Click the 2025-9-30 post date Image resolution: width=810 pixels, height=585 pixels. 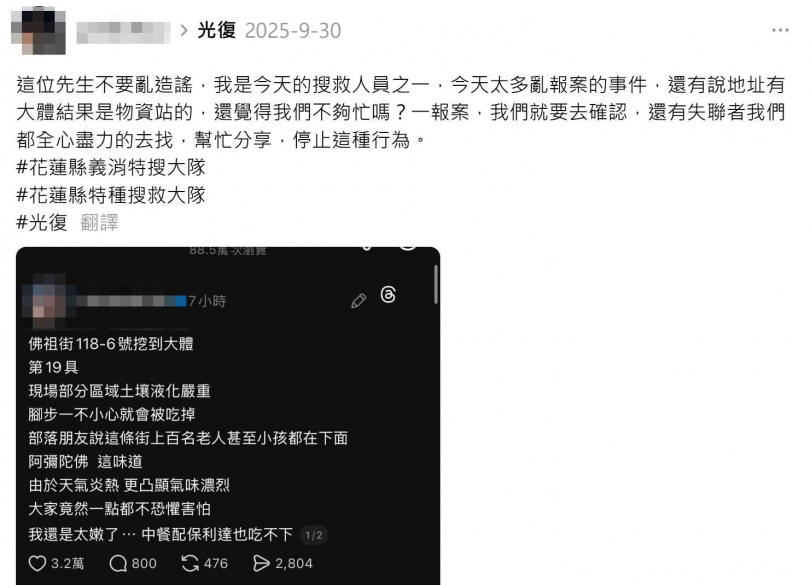[293, 31]
